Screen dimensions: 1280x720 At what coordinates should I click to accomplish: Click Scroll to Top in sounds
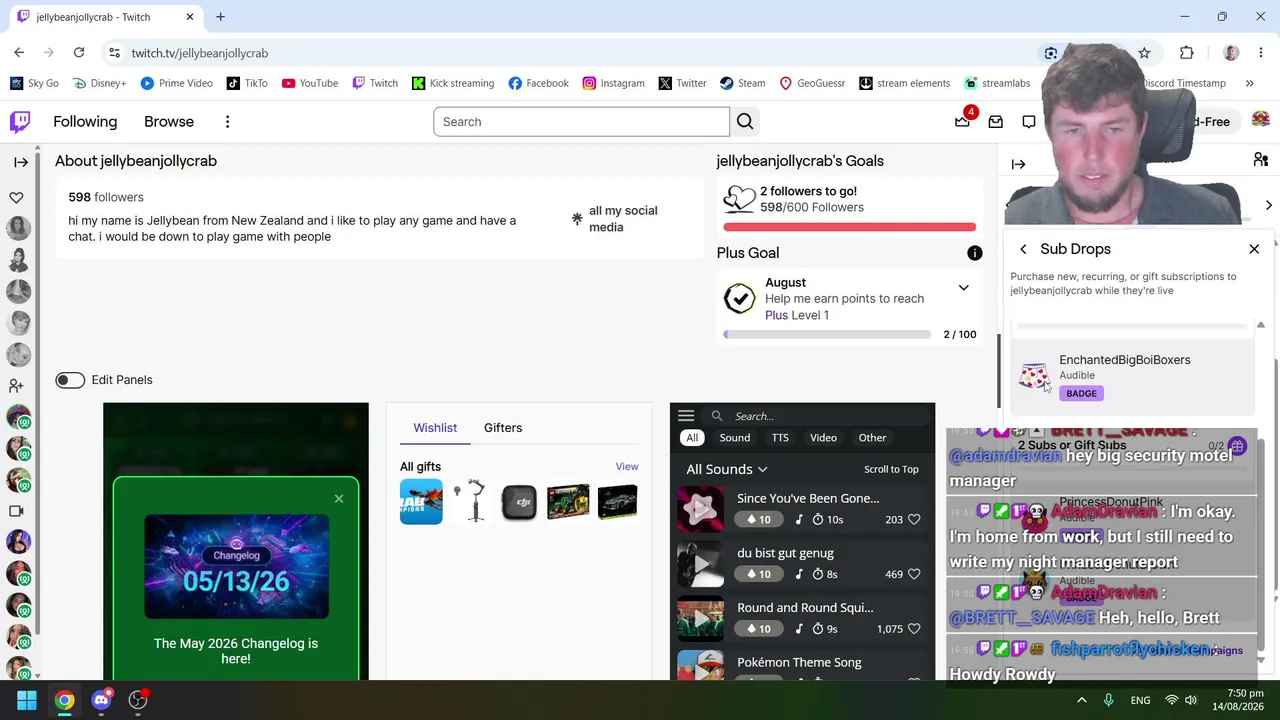891,469
